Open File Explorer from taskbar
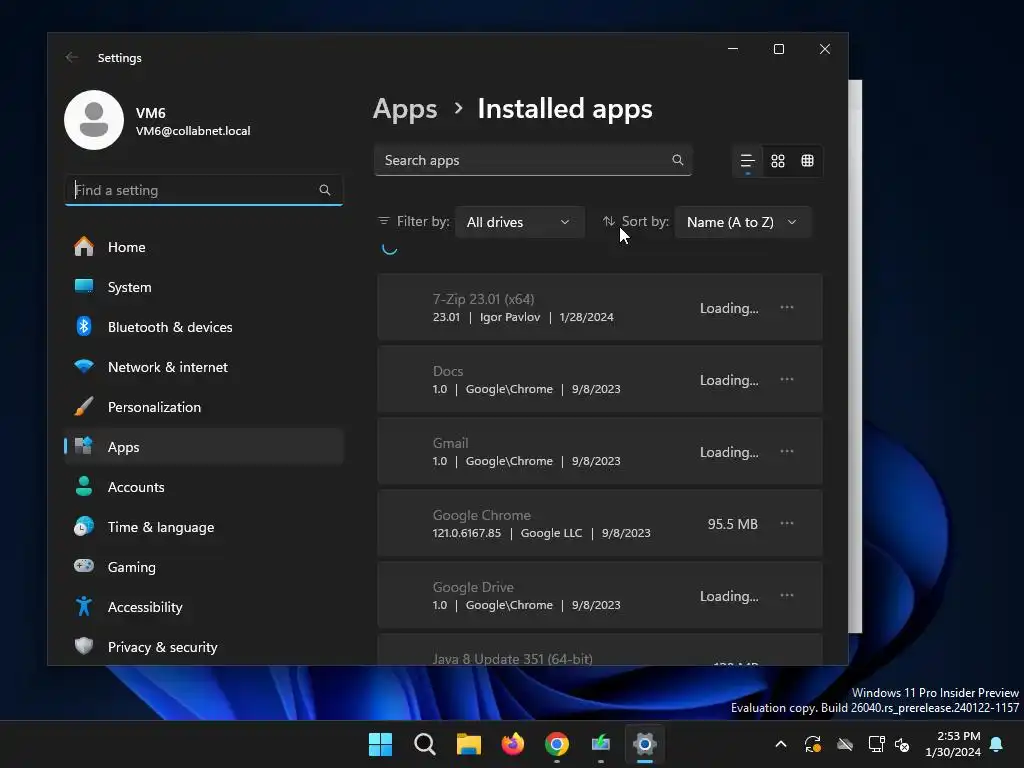 point(468,744)
